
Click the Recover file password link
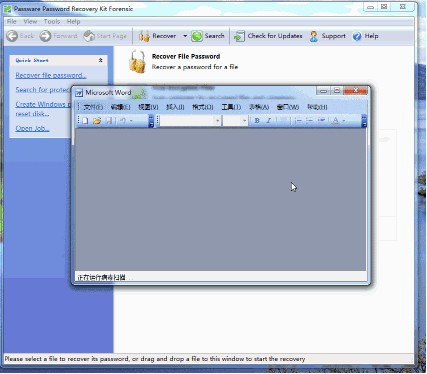click(x=51, y=75)
